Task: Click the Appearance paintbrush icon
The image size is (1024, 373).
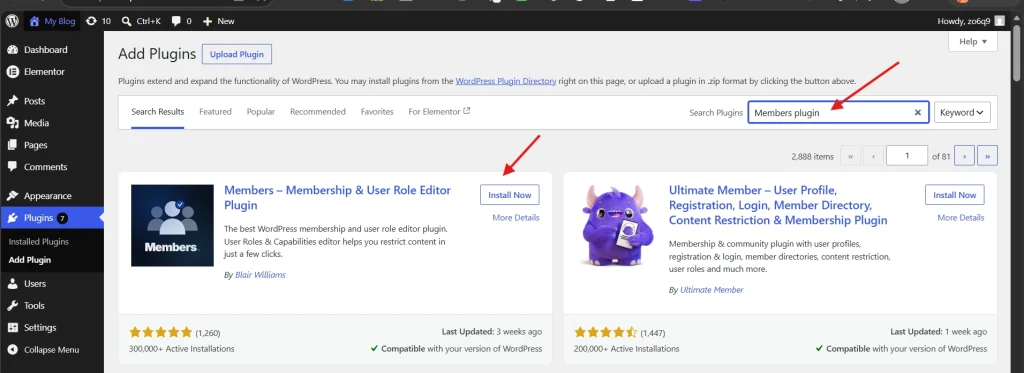Action: point(12,196)
